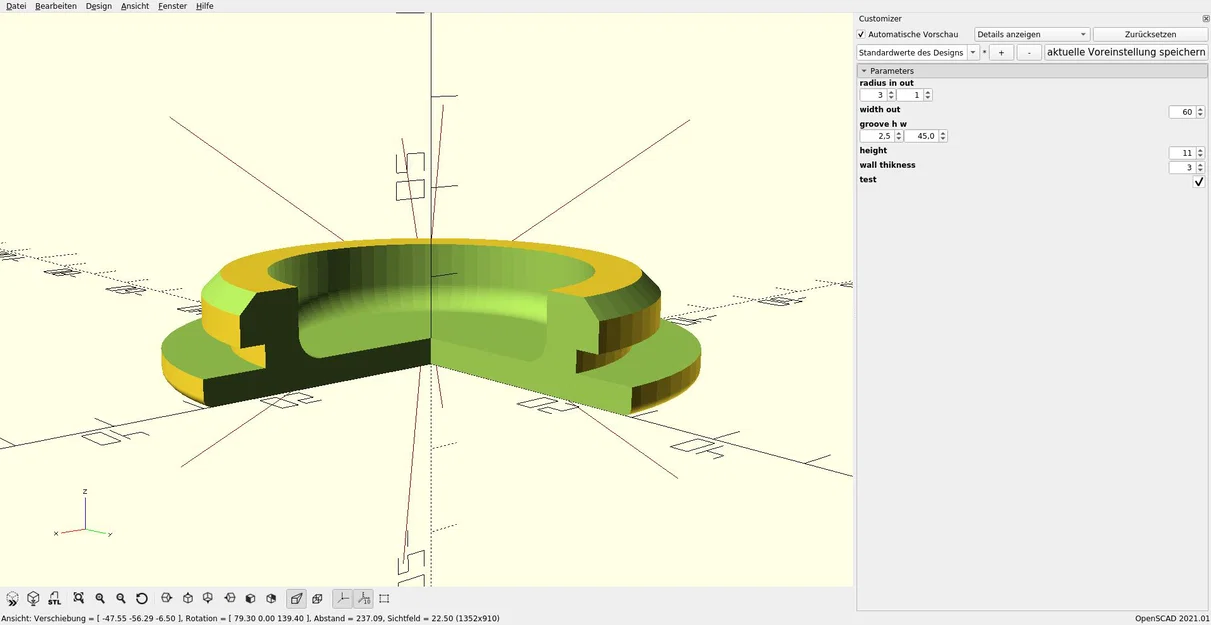
Task: Open the Fenster menu
Action: [x=172, y=6]
